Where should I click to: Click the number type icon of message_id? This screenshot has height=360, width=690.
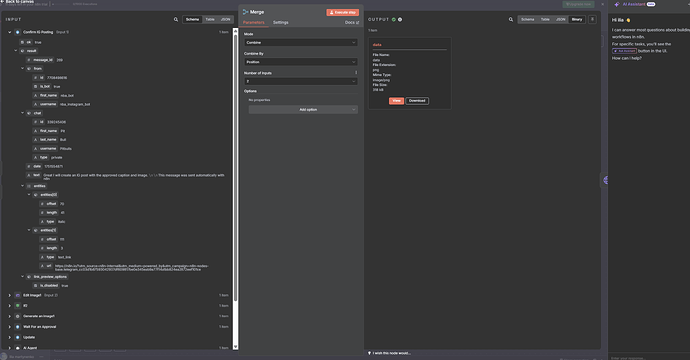tap(29, 60)
